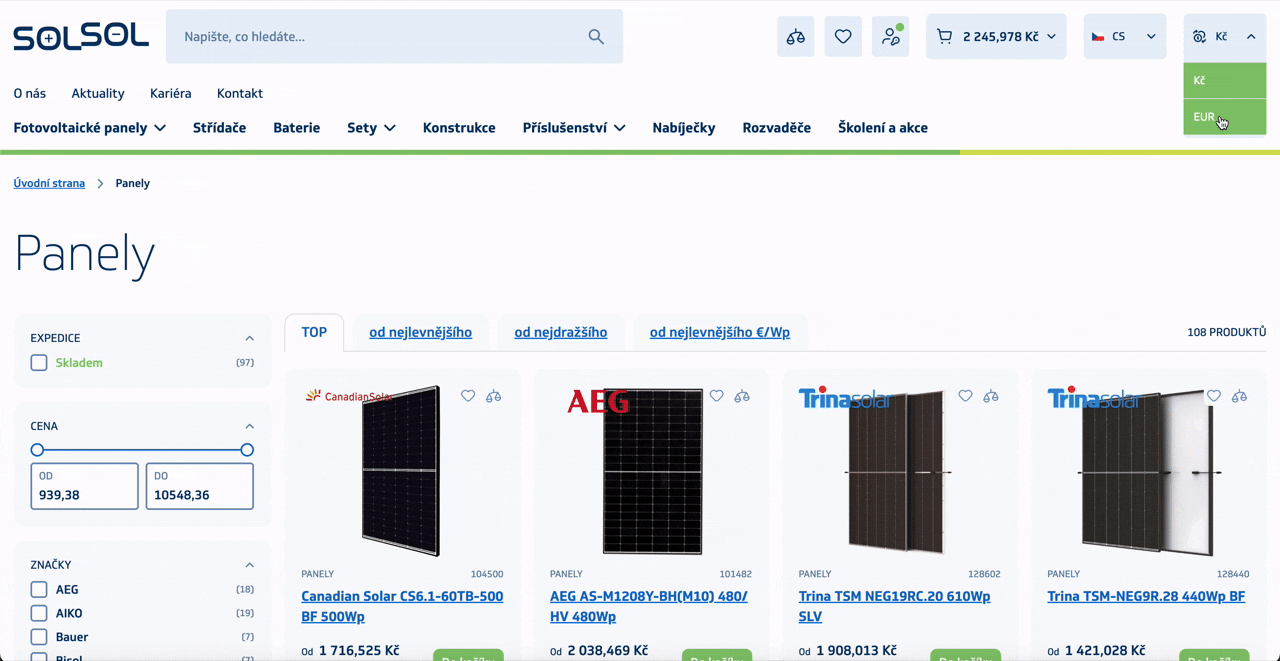Click product code 101482

[735, 574]
